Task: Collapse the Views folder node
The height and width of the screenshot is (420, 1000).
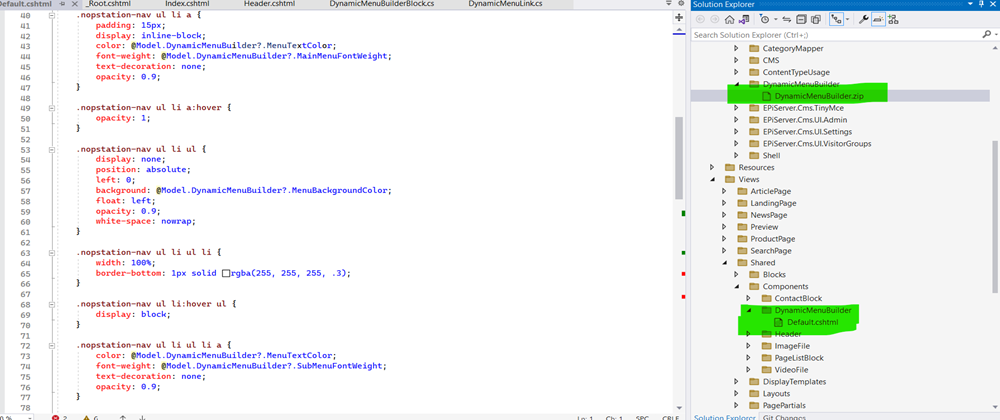Action: (713, 179)
